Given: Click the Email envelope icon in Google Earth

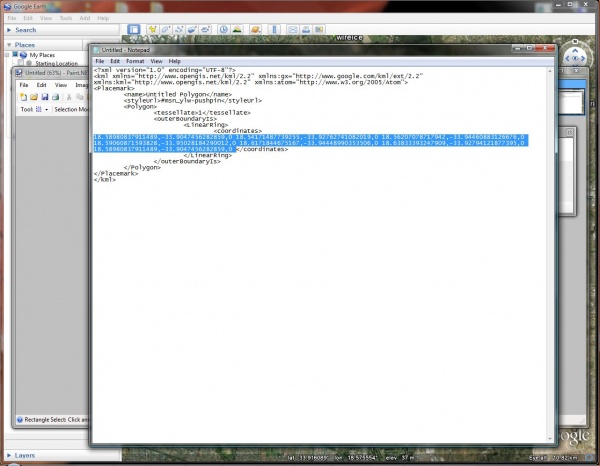Looking at the screenshot, I should point(292,29).
